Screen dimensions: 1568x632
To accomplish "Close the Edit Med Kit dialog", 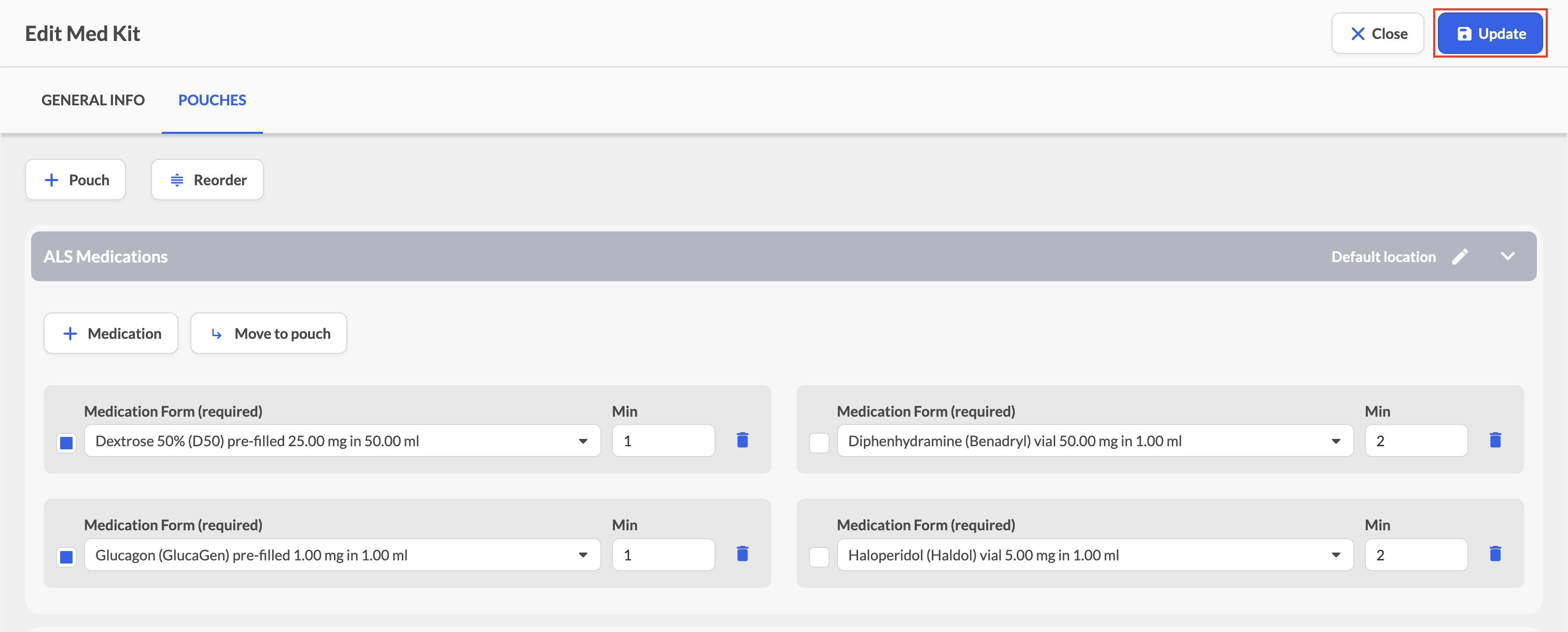I will coord(1378,34).
